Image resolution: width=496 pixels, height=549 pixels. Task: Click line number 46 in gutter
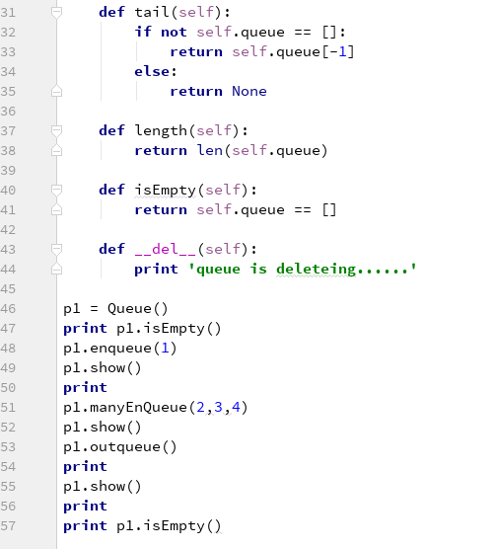[x=8, y=309]
